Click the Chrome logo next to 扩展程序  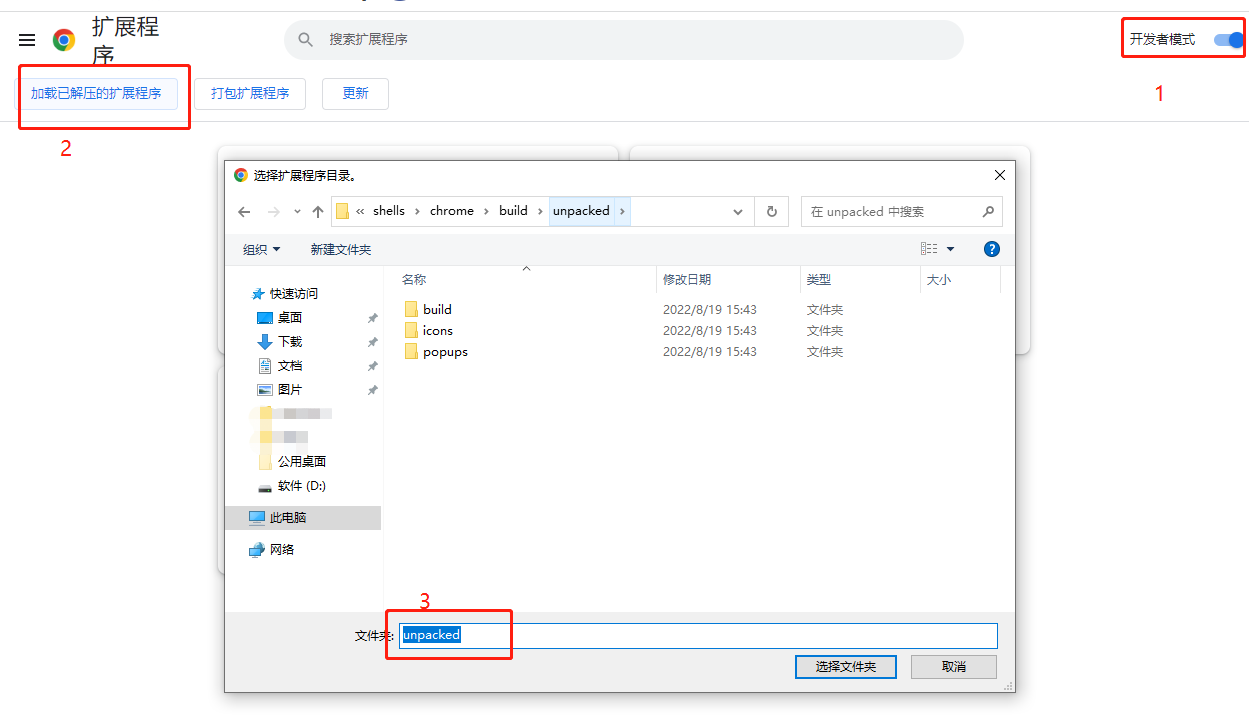click(x=63, y=40)
